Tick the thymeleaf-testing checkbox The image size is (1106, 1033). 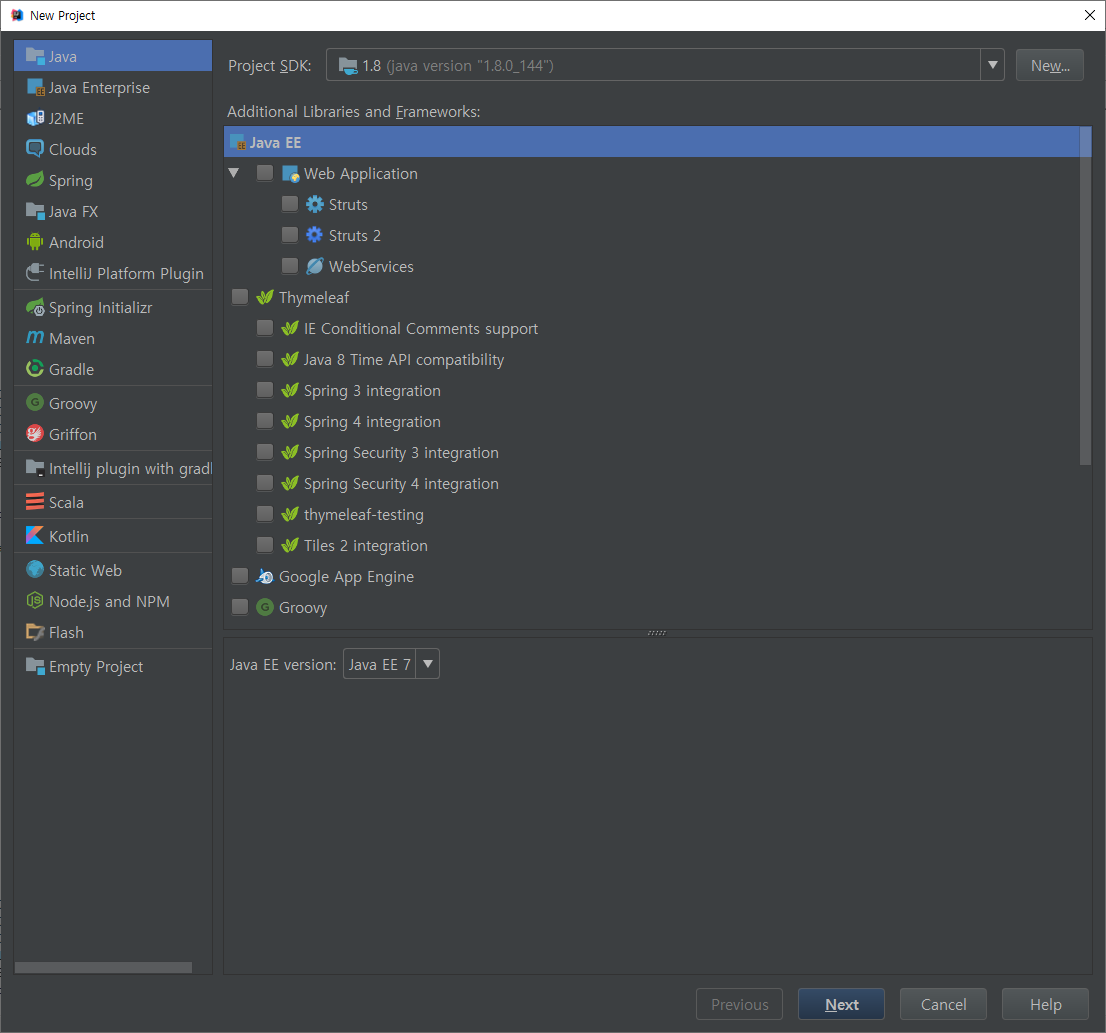[x=265, y=514]
